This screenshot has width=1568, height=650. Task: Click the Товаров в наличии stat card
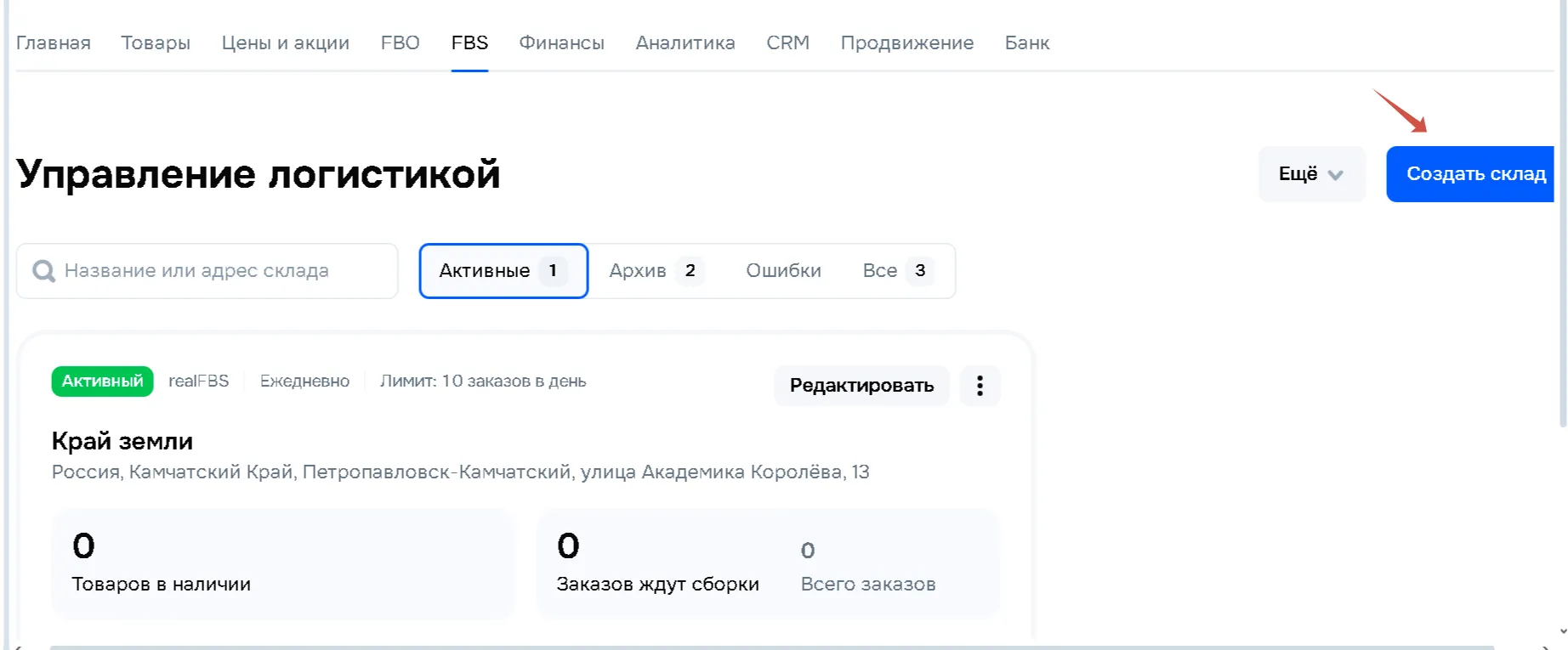(x=283, y=563)
